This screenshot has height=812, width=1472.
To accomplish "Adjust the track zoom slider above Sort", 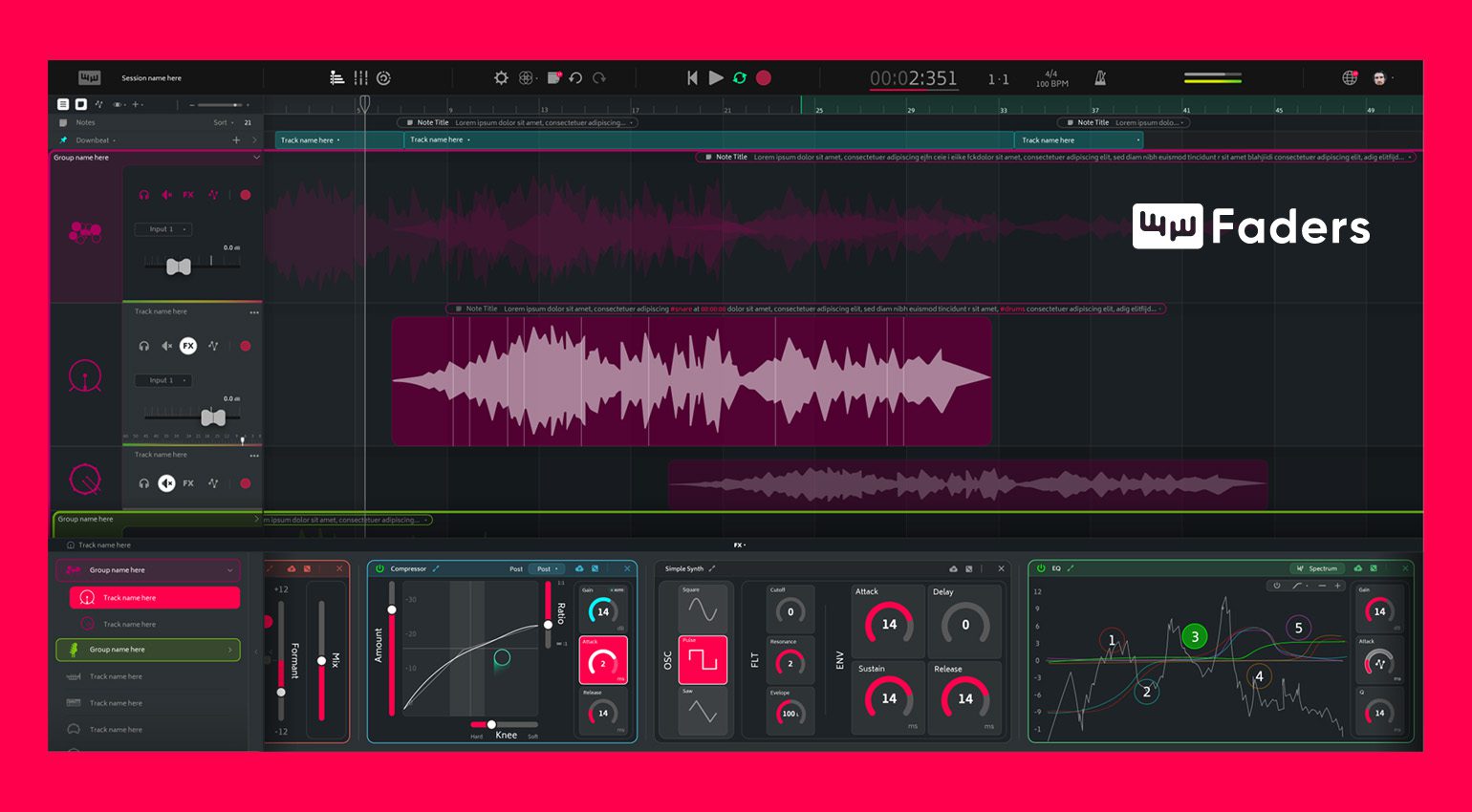I will [x=218, y=104].
